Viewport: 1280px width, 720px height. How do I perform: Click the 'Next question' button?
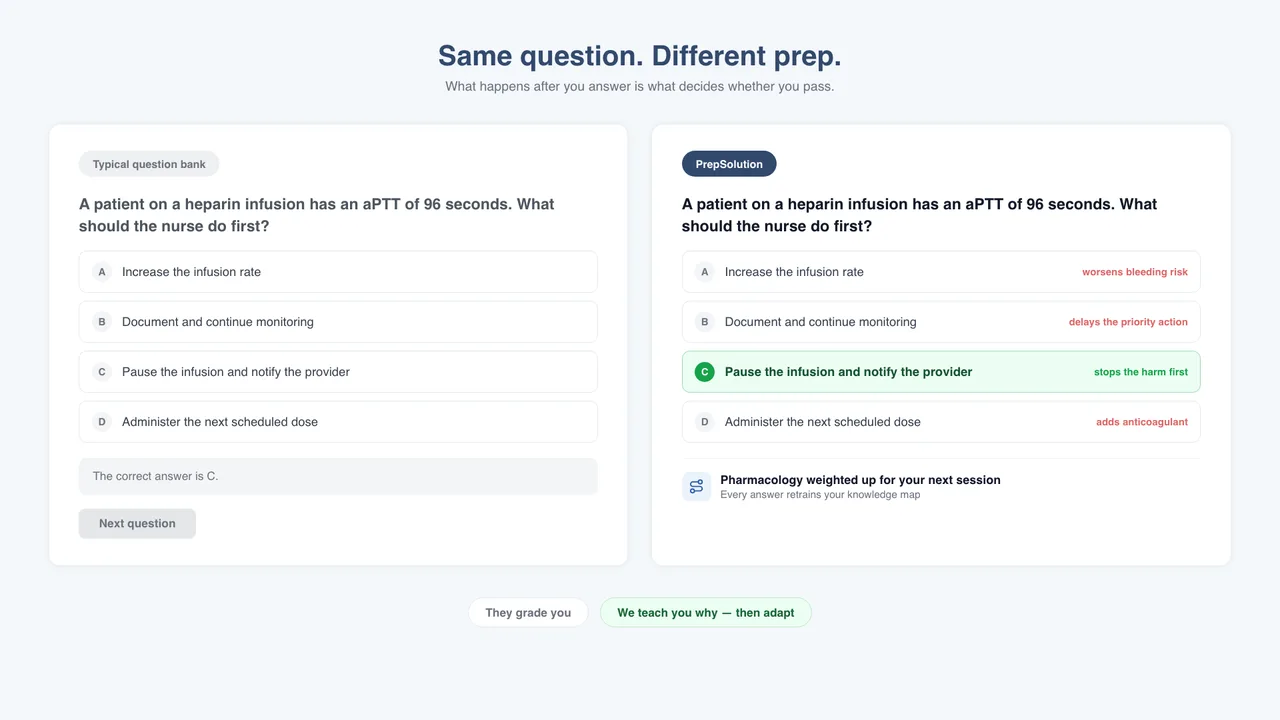[137, 523]
